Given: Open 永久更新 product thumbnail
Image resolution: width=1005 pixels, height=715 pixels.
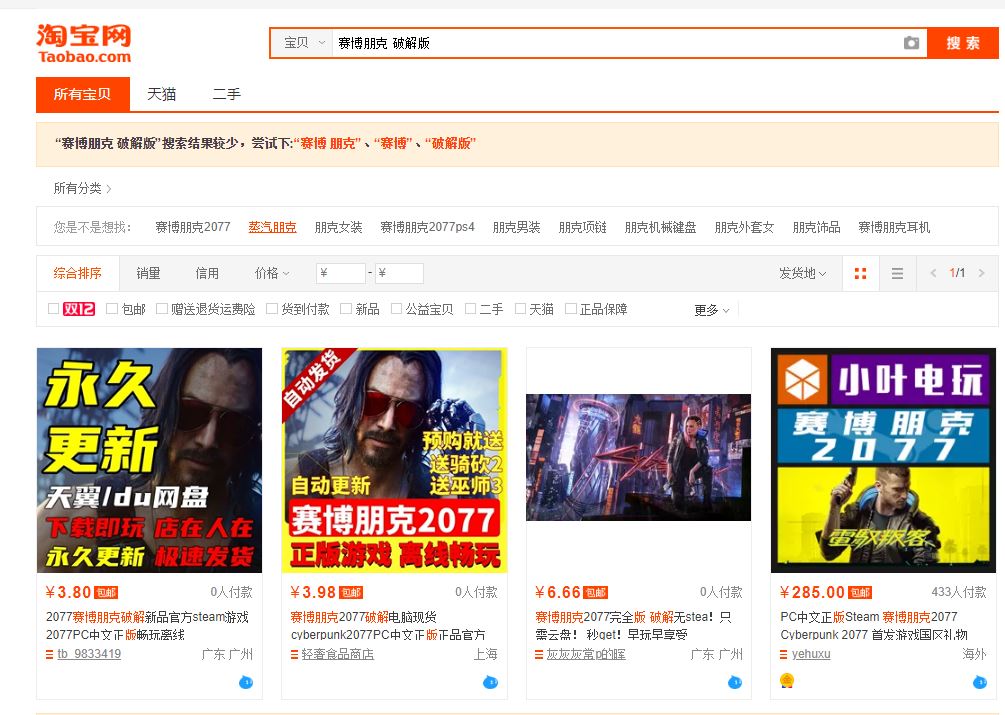Looking at the screenshot, I should [149, 460].
